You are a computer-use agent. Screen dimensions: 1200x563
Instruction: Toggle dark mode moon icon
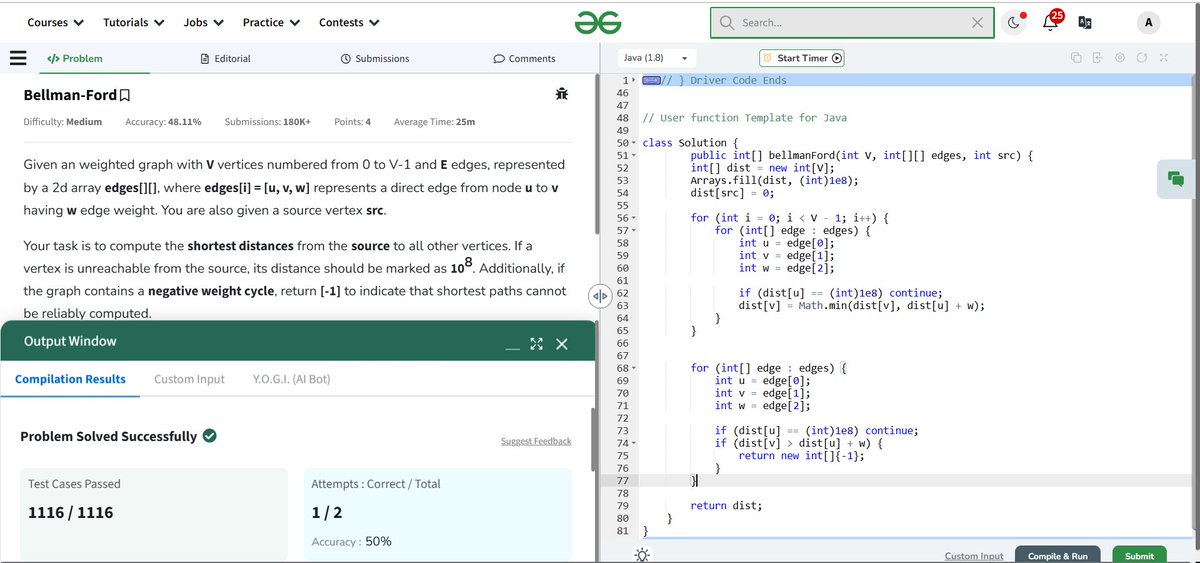[x=1014, y=22]
